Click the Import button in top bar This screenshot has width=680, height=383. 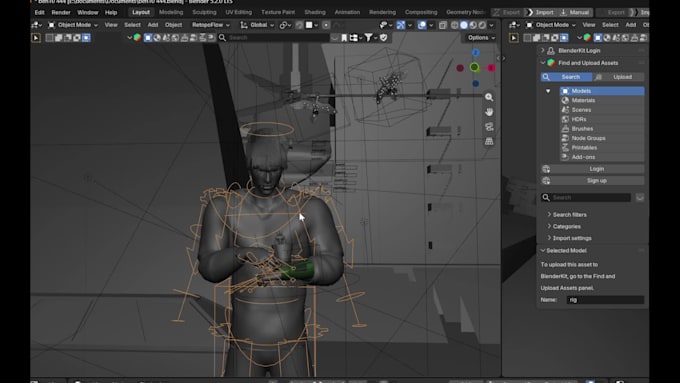(x=541, y=12)
